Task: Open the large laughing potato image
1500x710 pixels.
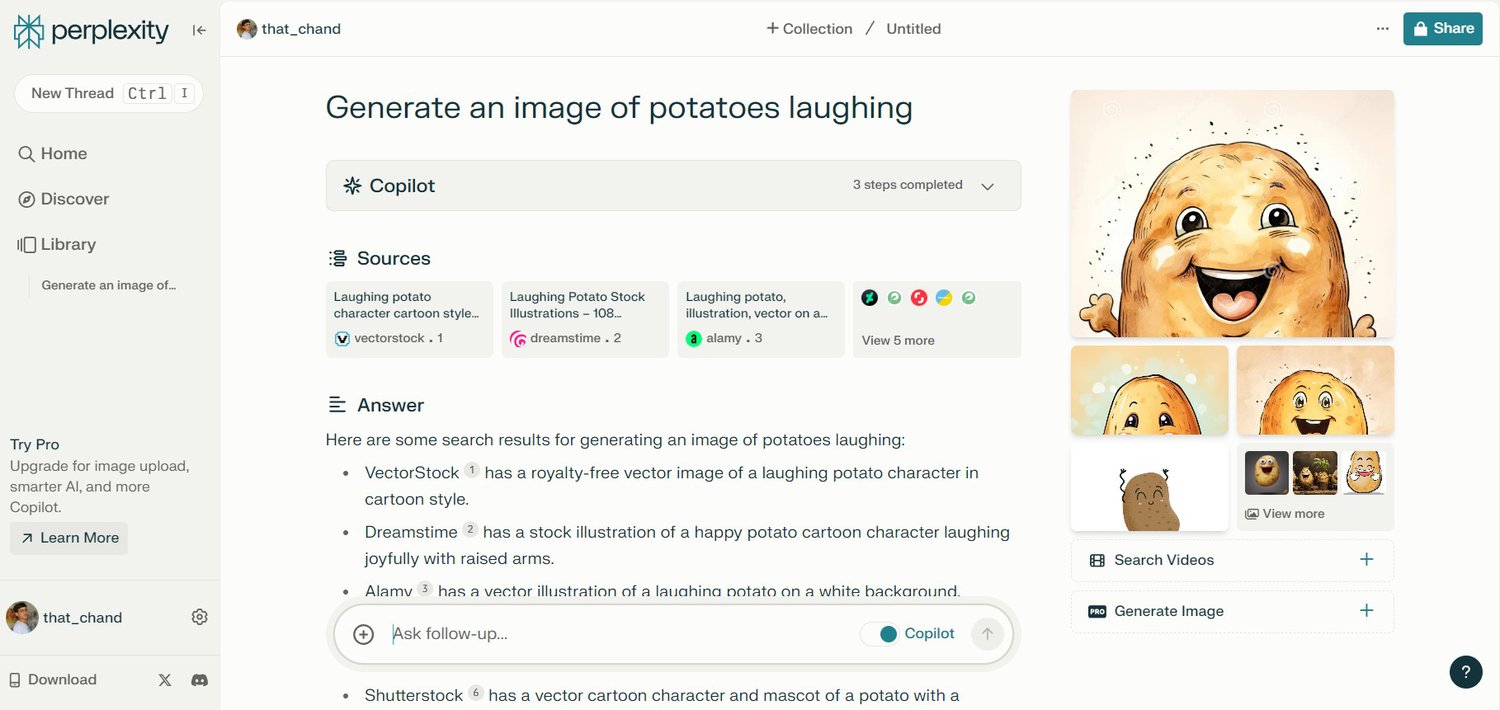Action: (1232, 214)
